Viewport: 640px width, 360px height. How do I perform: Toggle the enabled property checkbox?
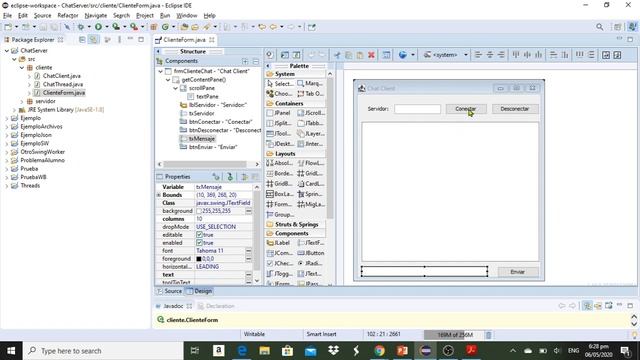point(199,243)
